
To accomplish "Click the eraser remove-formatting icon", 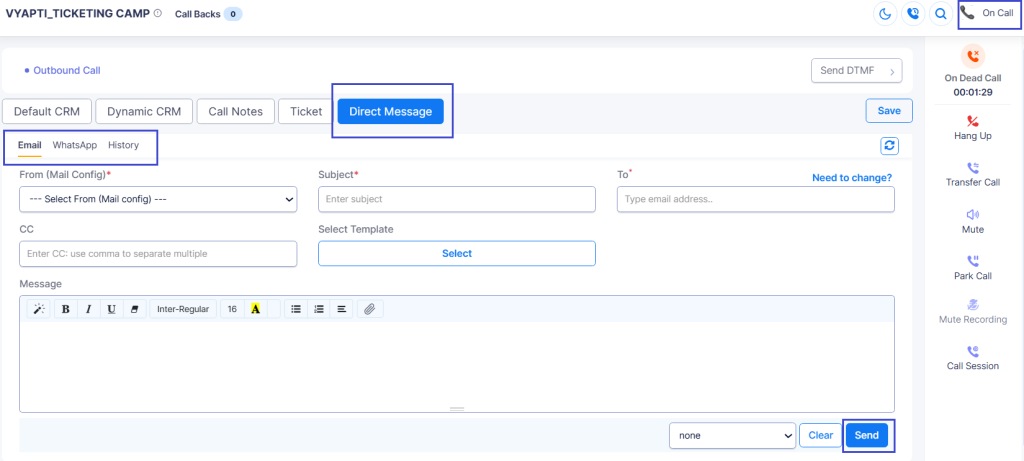I will [x=135, y=309].
